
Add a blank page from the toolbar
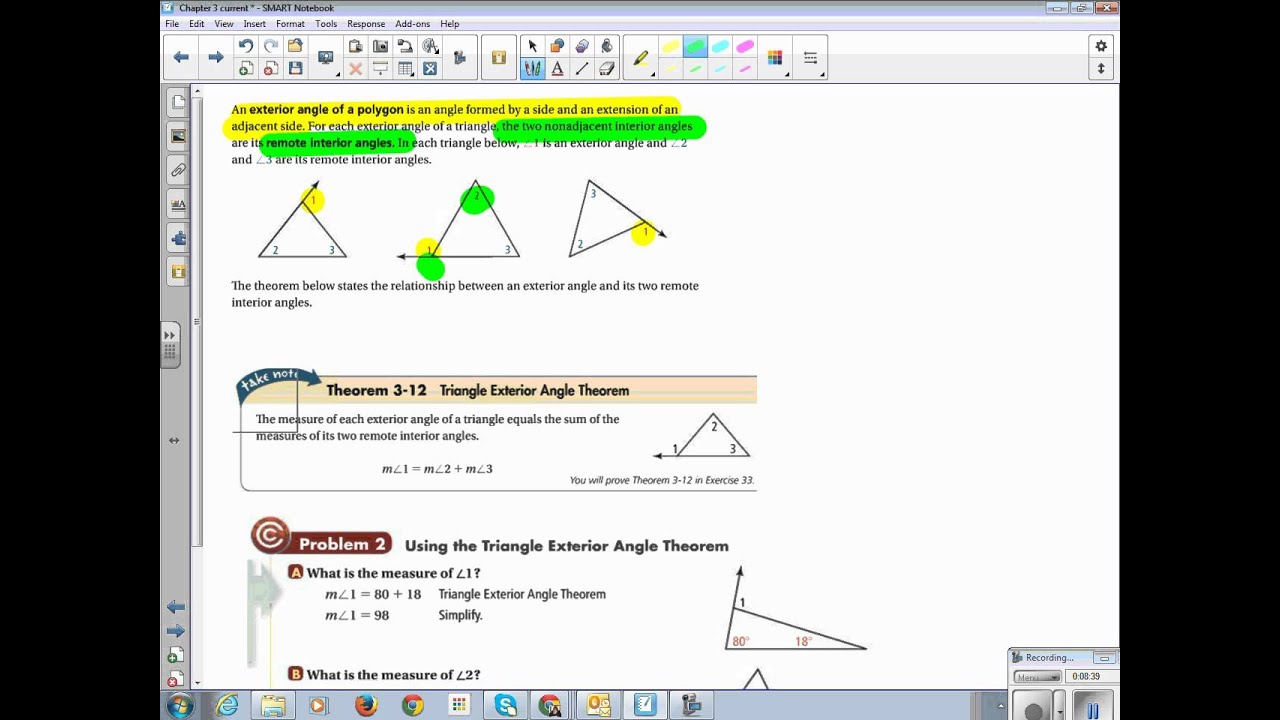tap(246, 69)
